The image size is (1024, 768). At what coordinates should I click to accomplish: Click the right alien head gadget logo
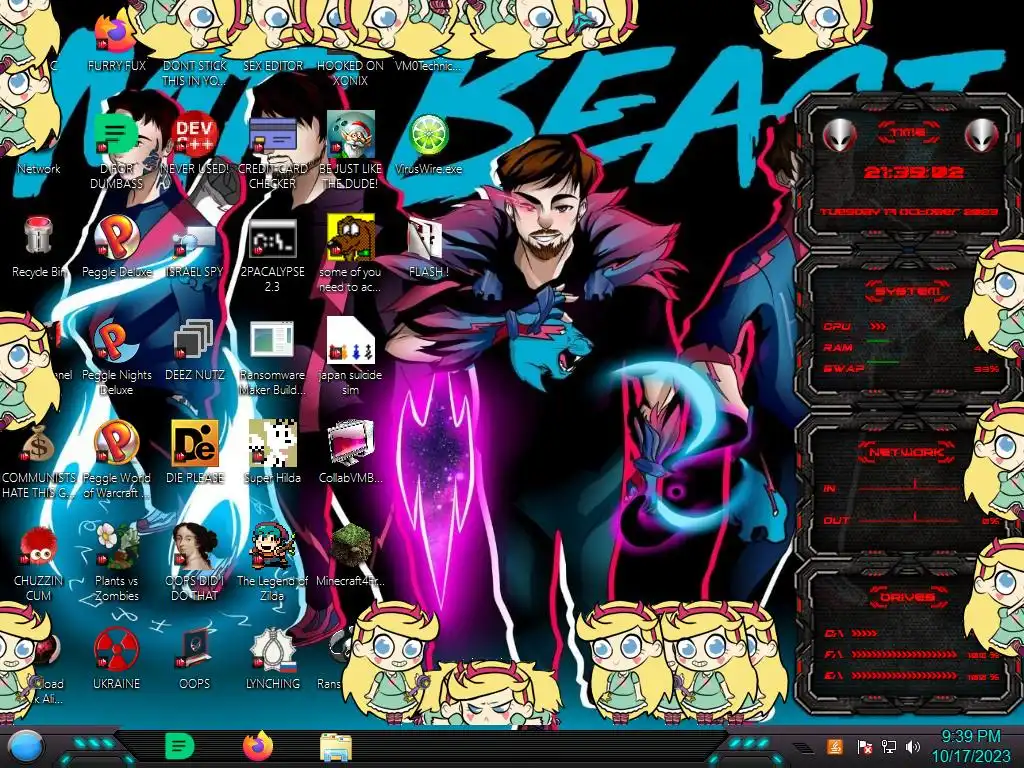click(981, 135)
